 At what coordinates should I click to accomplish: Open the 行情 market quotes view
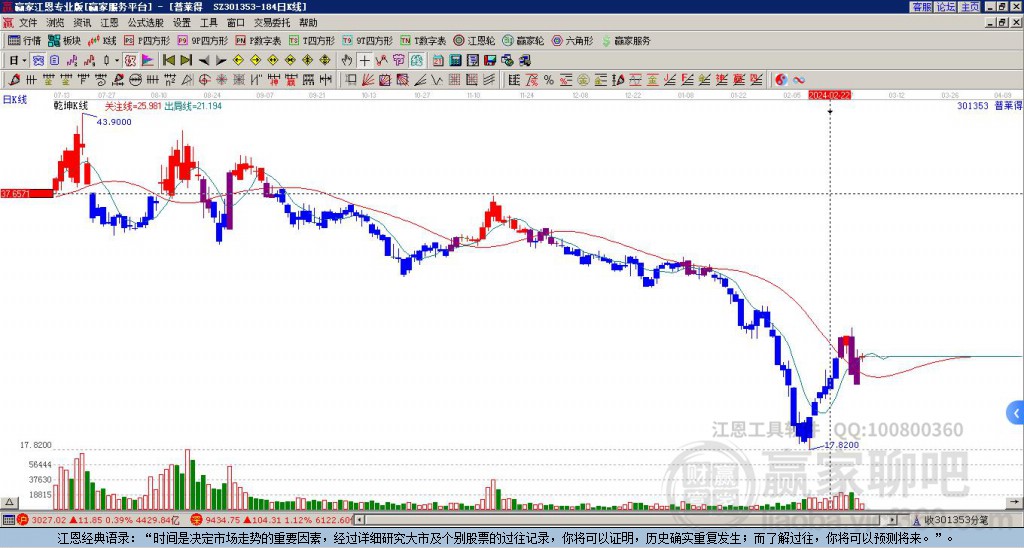click(x=25, y=40)
